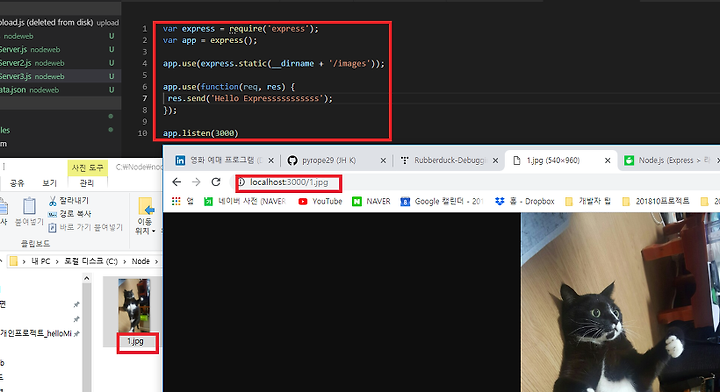This screenshot has height=392, width=720.
Task: Switch to the pyrope29 GitHub tab
Action: pyautogui.click(x=329, y=160)
